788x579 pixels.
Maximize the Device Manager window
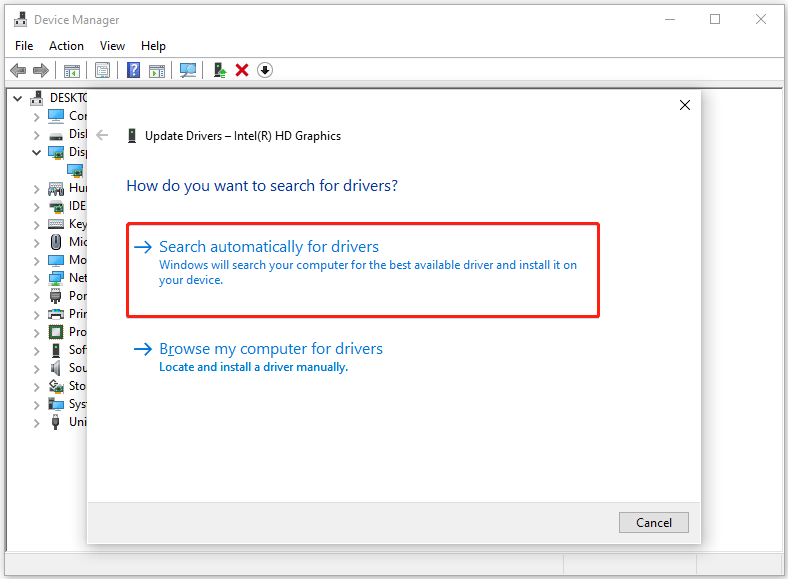tap(715, 20)
